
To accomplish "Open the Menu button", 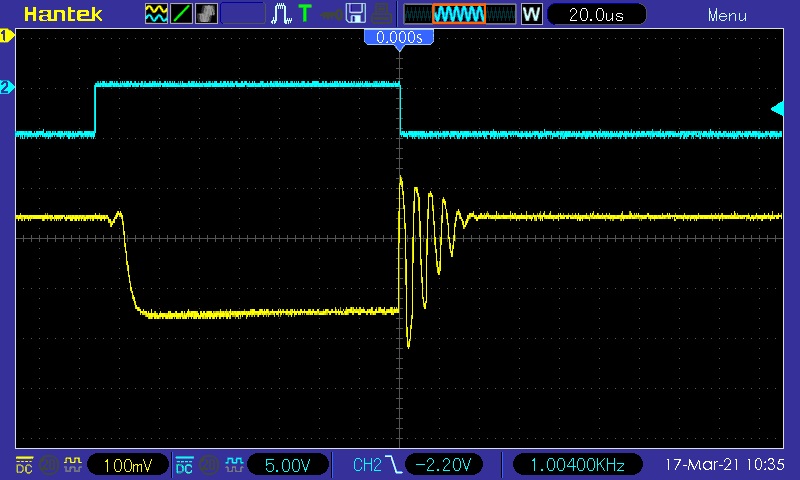I will click(x=727, y=16).
